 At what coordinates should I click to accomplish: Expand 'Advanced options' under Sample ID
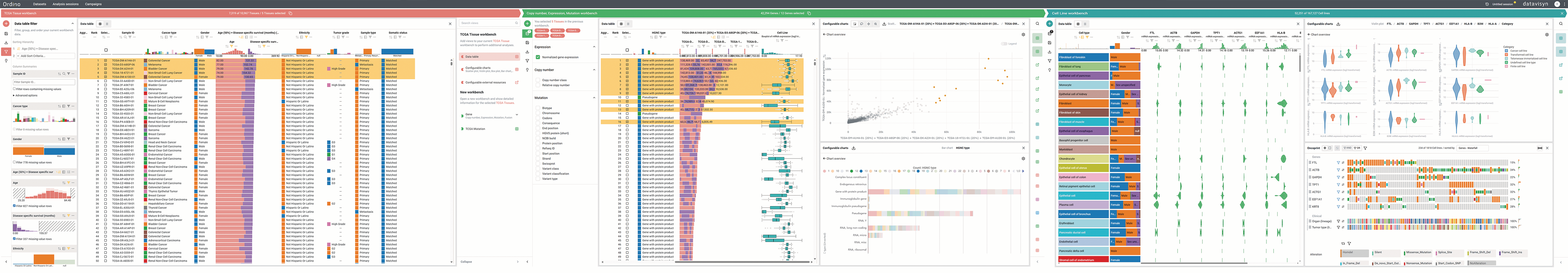pos(25,96)
